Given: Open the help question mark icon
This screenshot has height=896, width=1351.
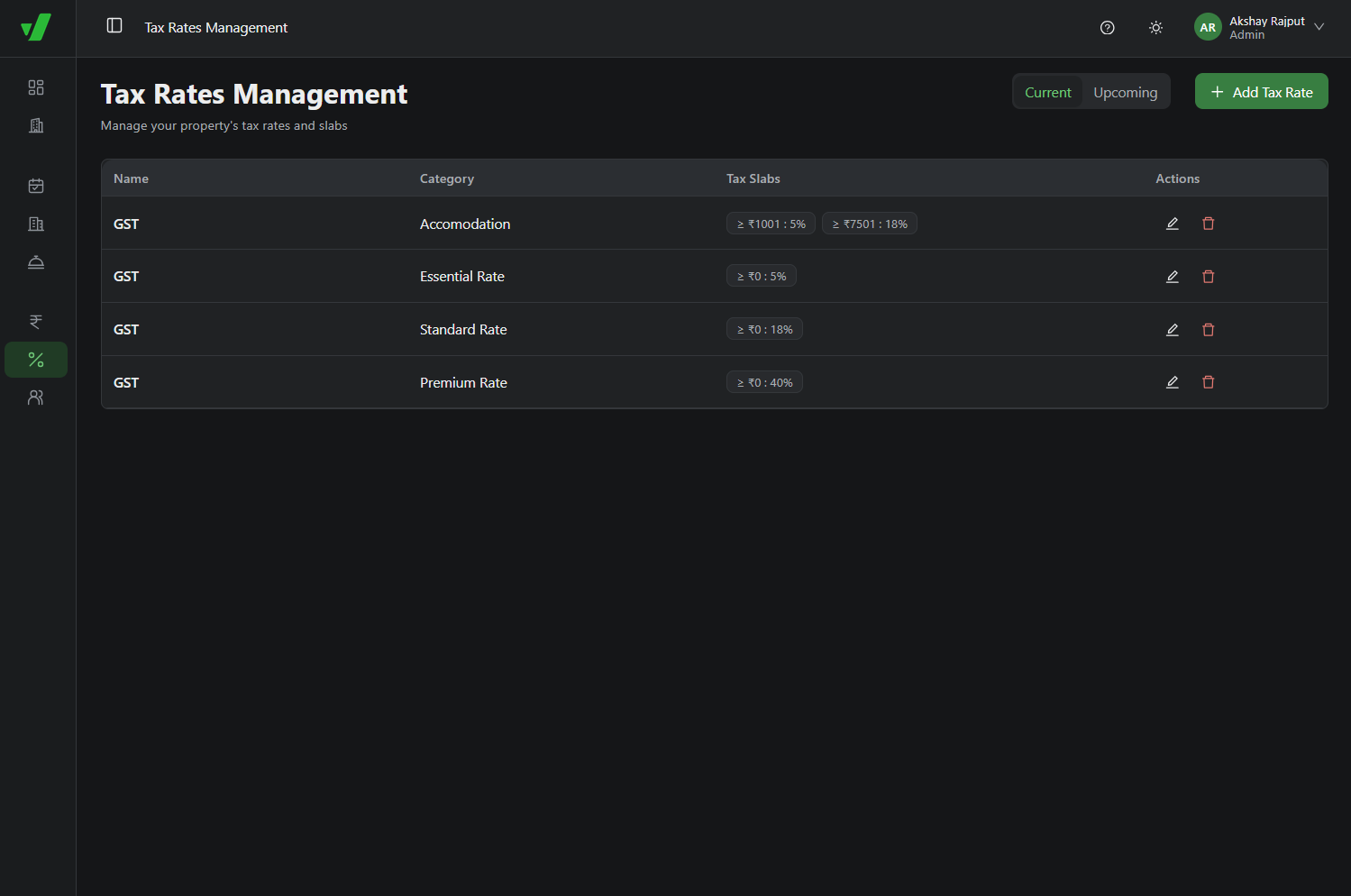Looking at the screenshot, I should pyautogui.click(x=1108, y=28).
